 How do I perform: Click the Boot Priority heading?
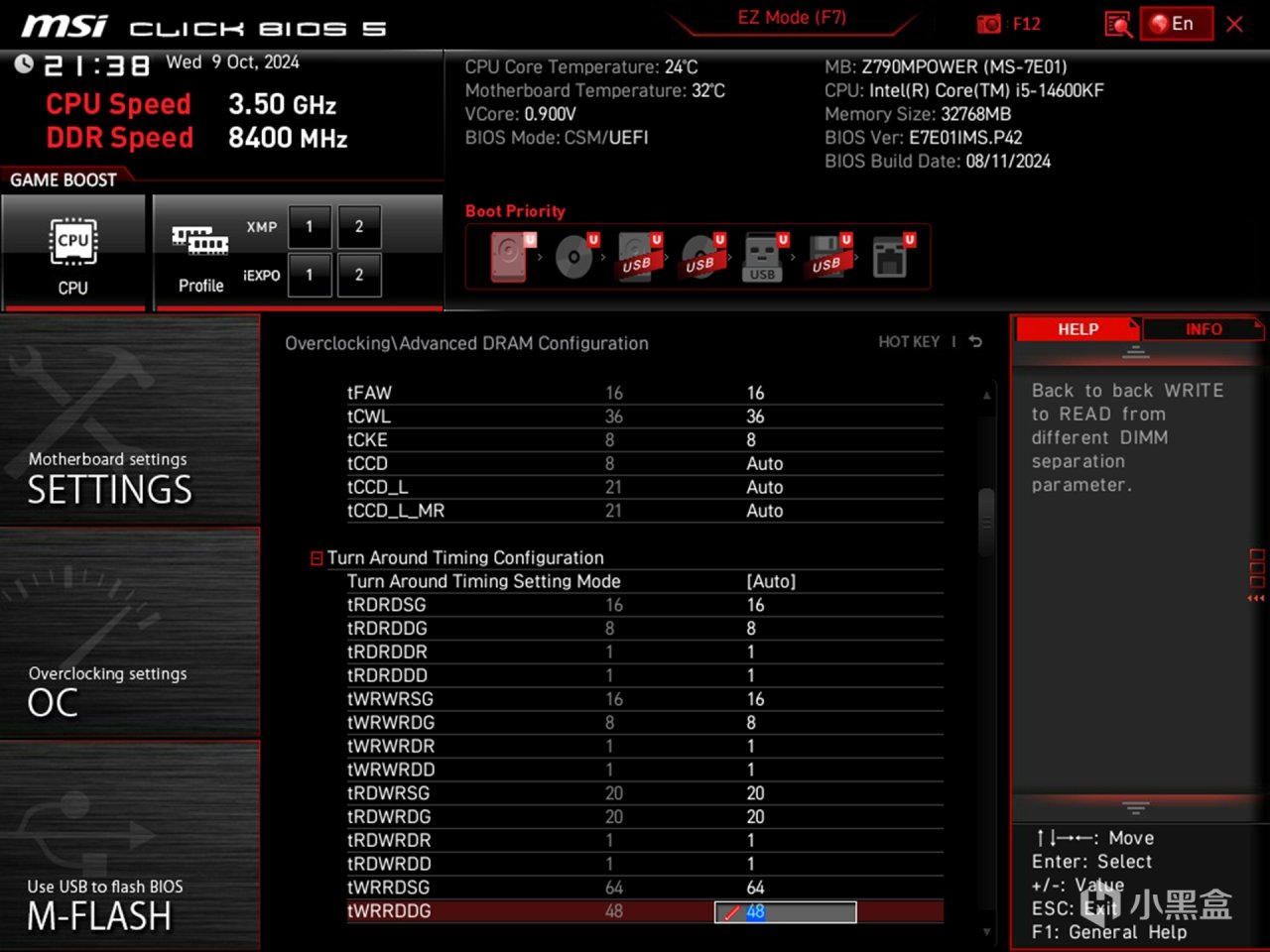pos(515,211)
